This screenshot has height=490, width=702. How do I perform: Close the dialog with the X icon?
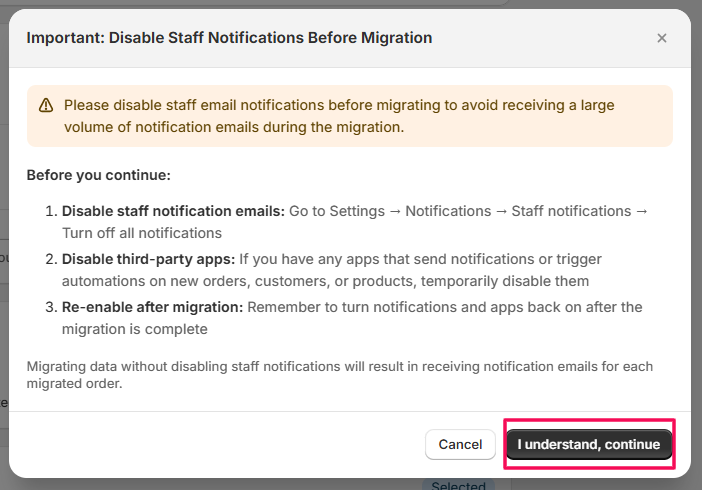coord(661,38)
